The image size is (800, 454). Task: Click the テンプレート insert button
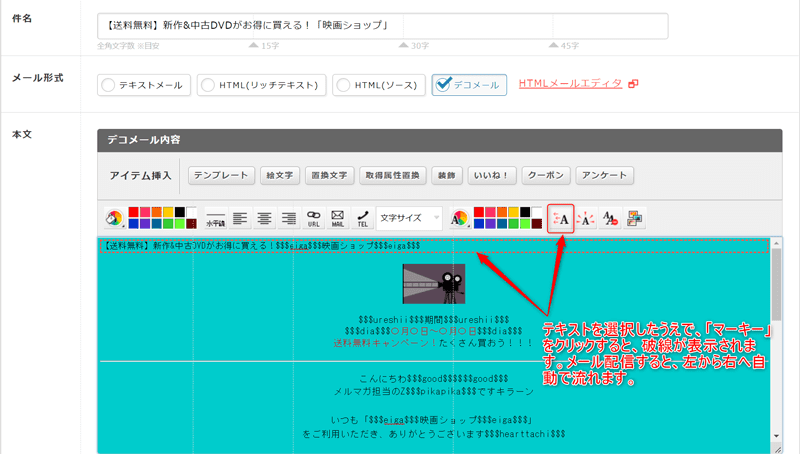[222, 175]
